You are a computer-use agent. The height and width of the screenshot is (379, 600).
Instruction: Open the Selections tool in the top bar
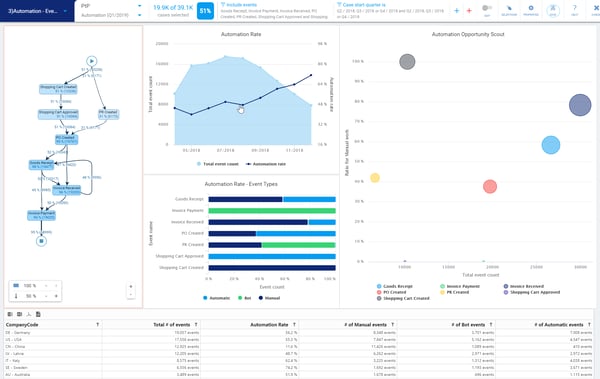pos(509,10)
